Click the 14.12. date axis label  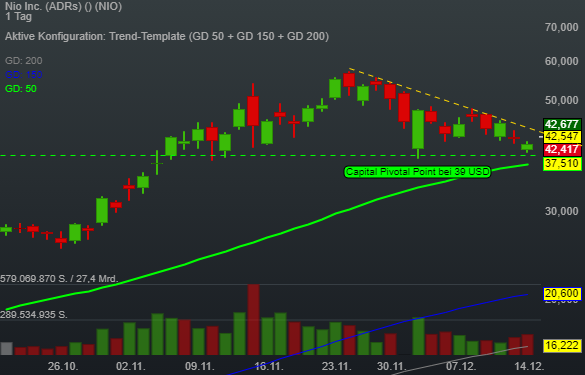coord(529,366)
